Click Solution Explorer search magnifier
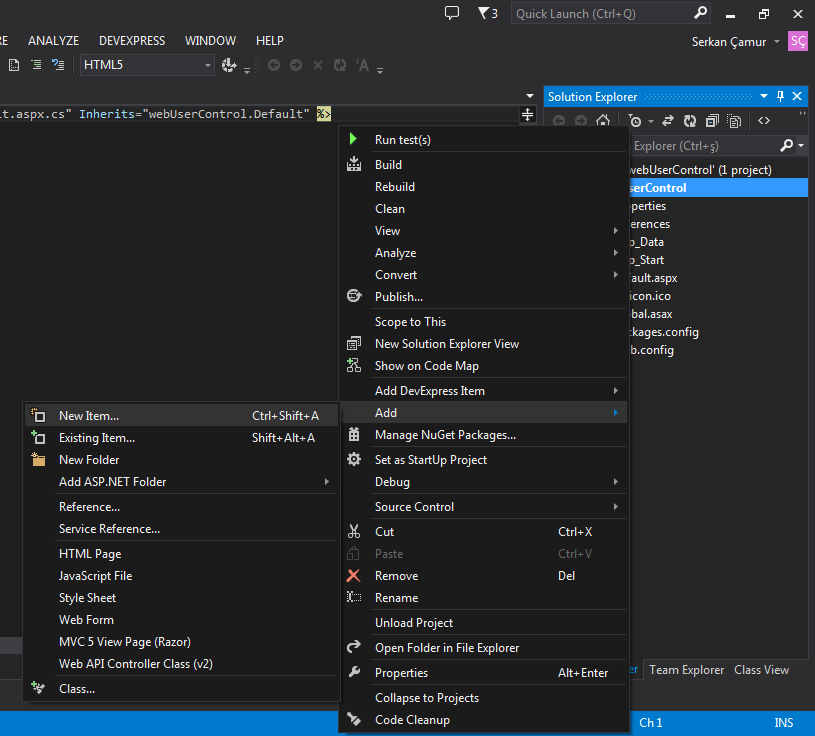 pos(786,146)
